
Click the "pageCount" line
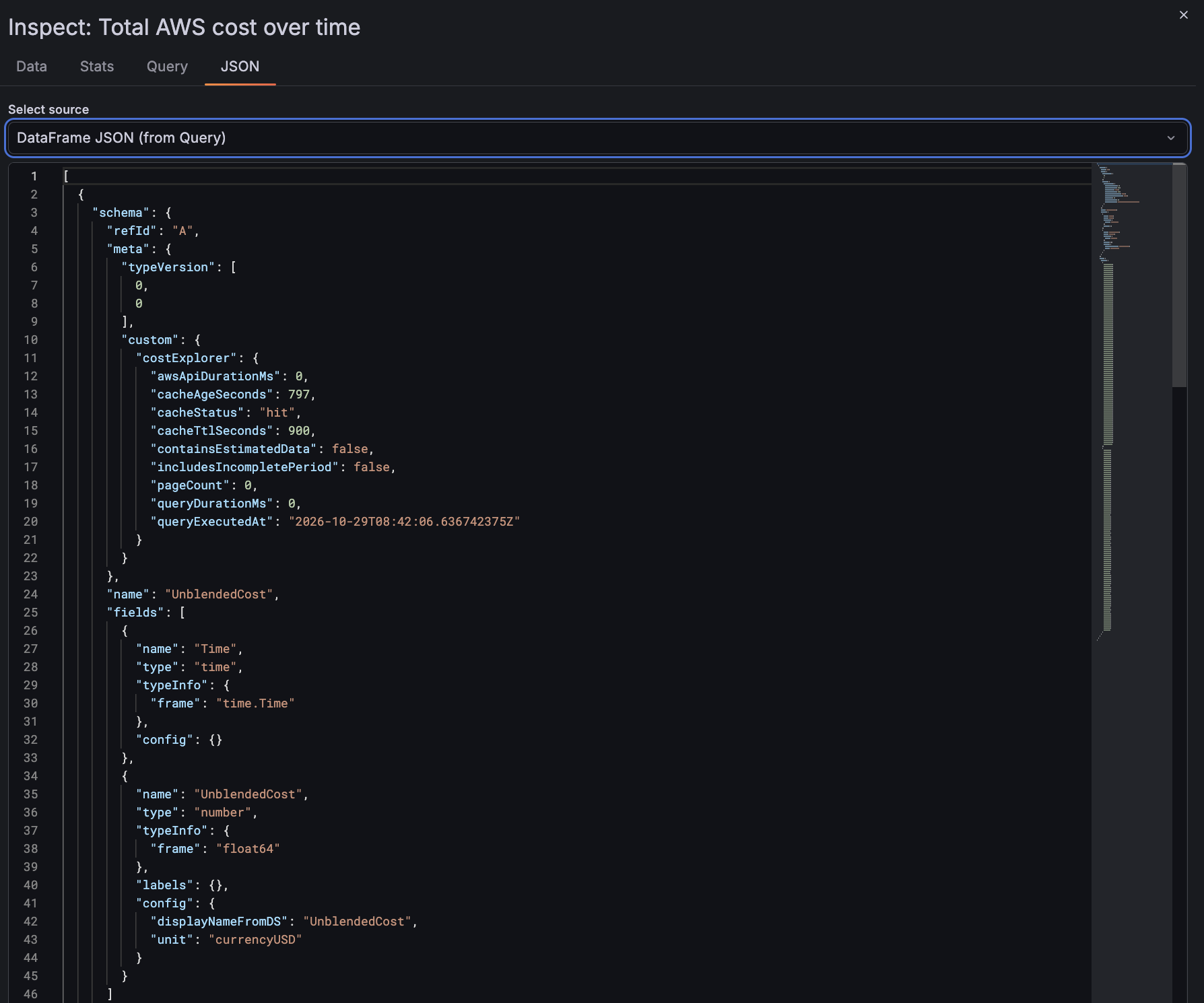204,485
